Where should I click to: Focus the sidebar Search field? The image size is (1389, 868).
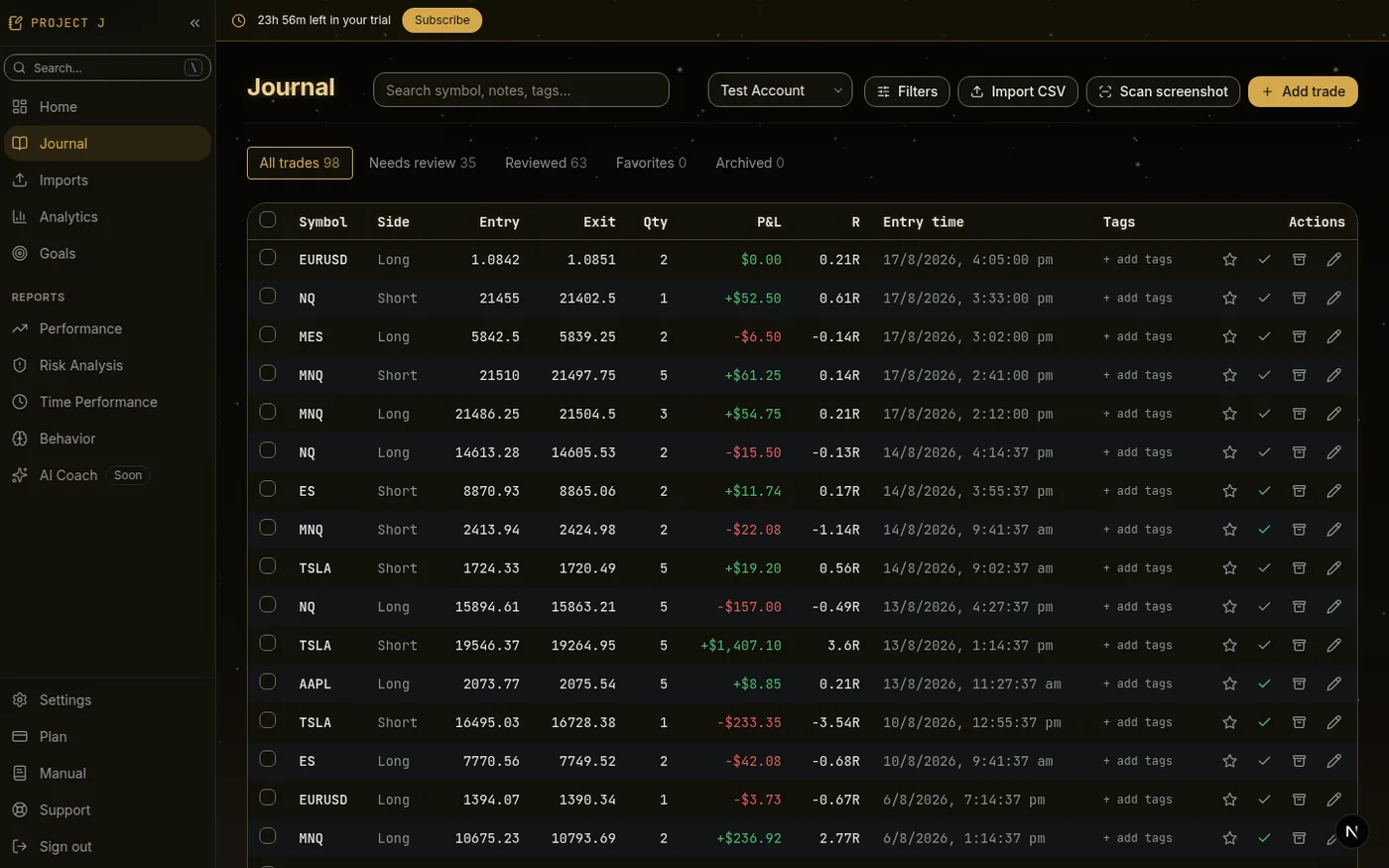107,67
